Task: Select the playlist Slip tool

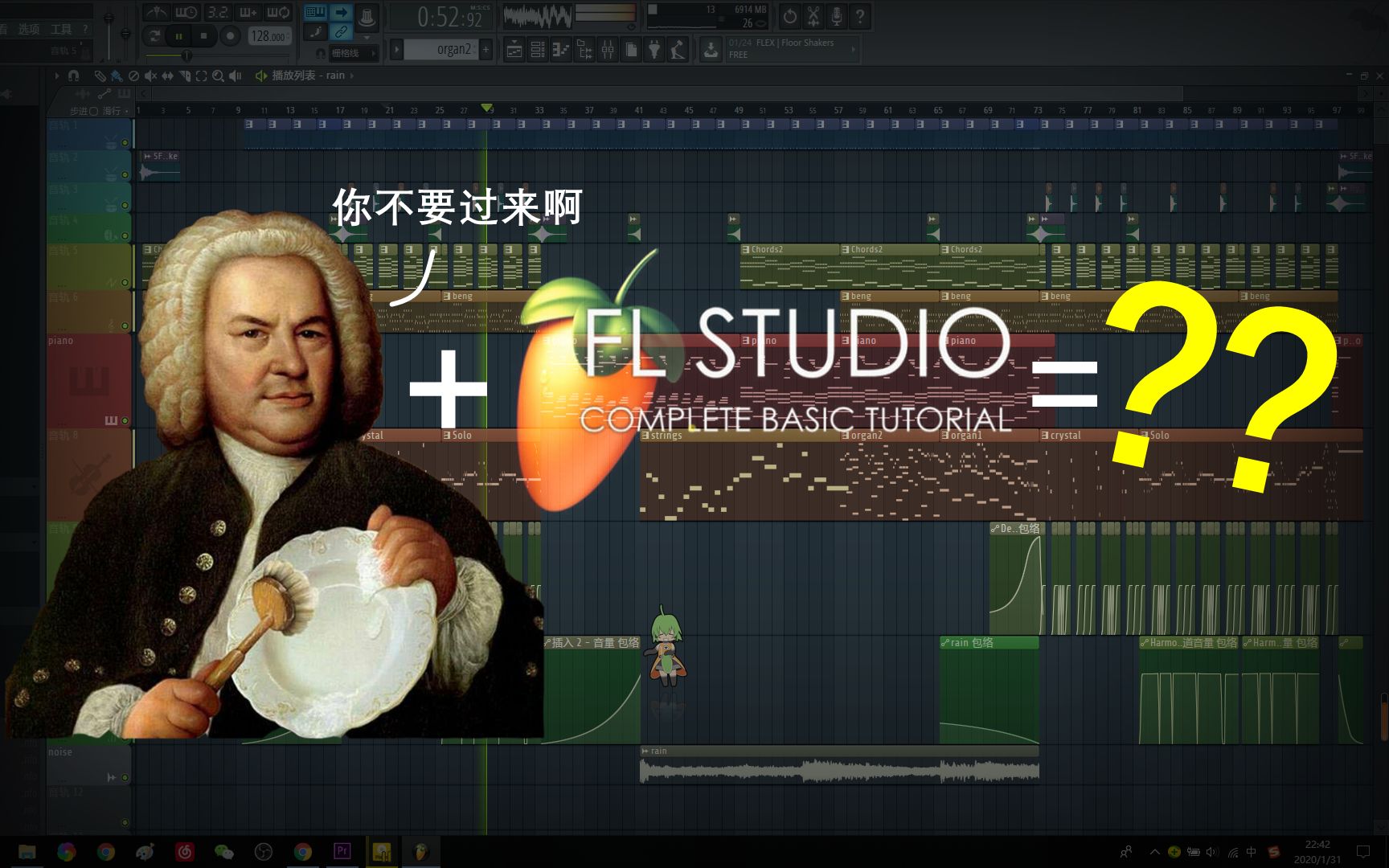Action: (x=167, y=76)
